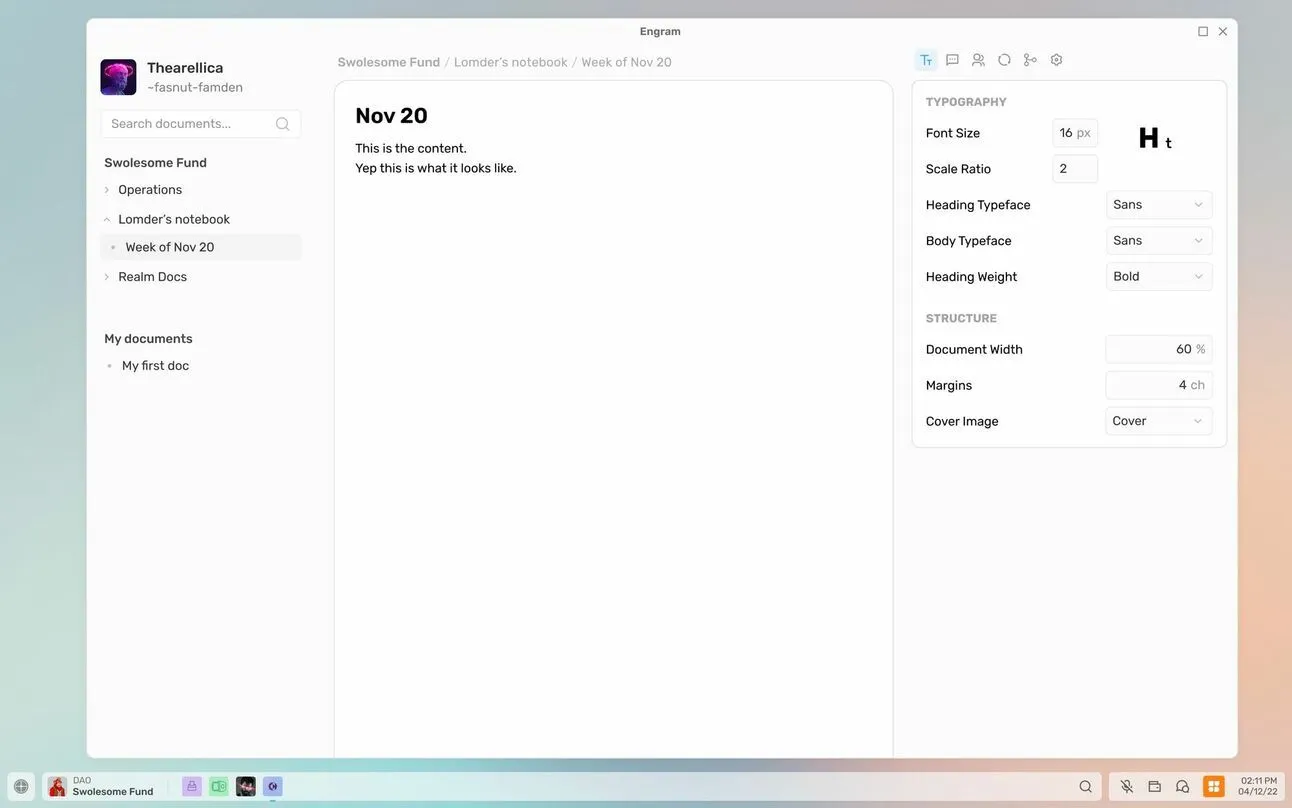Viewport: 1292px width, 808px height.
Task: Click the Font Size input field
Action: click(1074, 133)
